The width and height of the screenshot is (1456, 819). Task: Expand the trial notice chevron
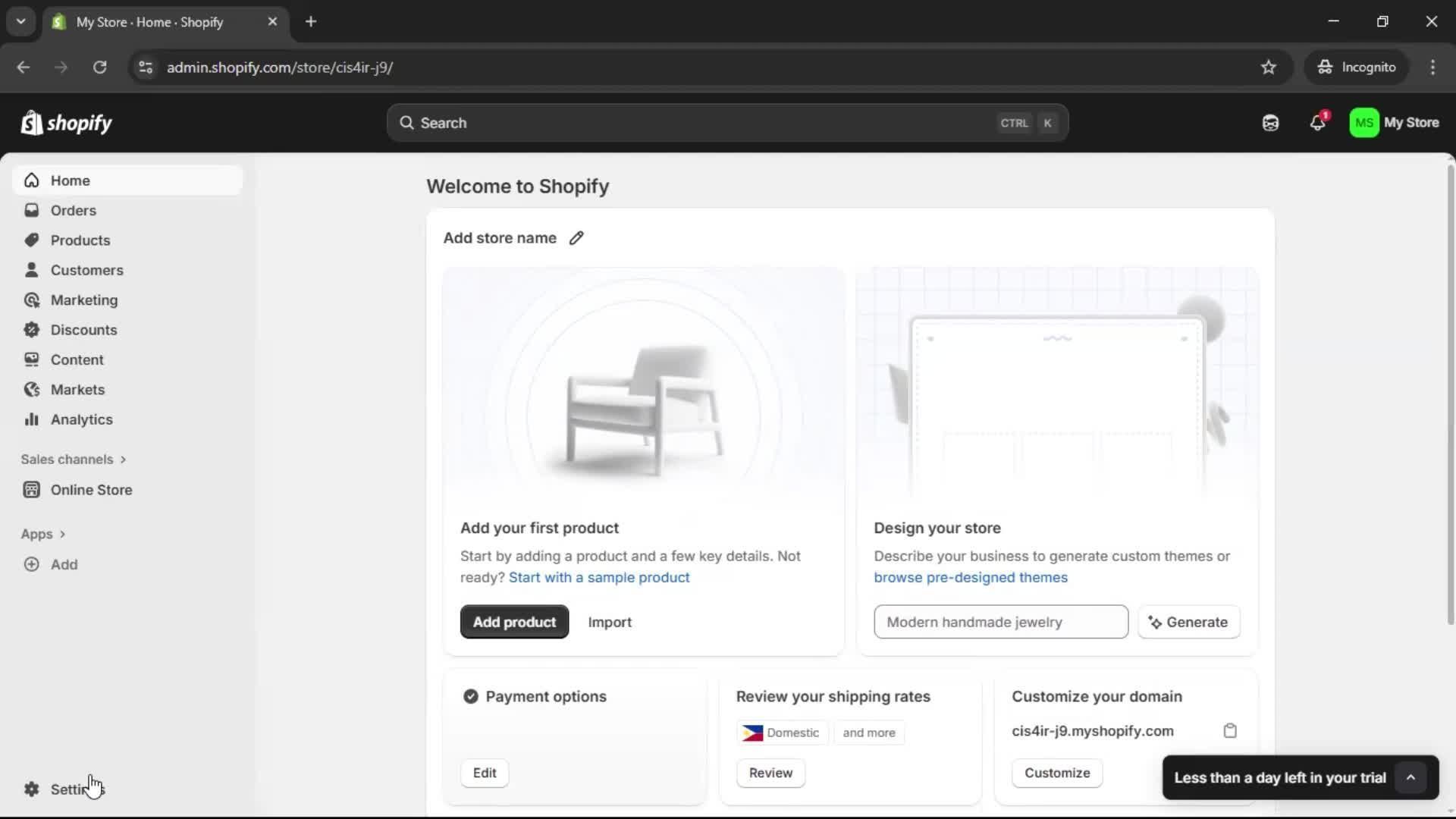[x=1410, y=777]
